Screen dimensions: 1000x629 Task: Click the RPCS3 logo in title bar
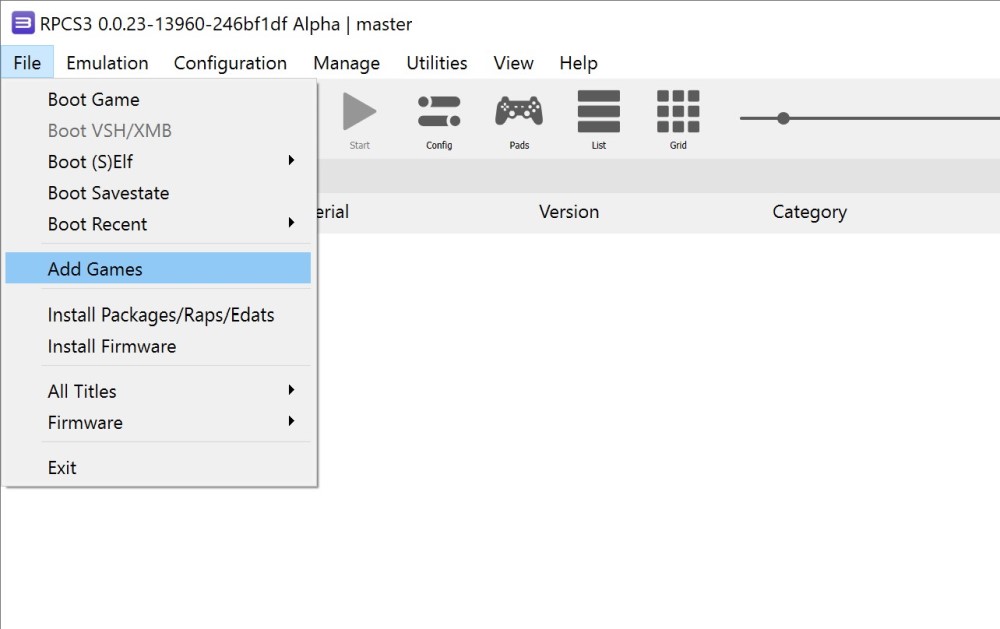coord(22,24)
